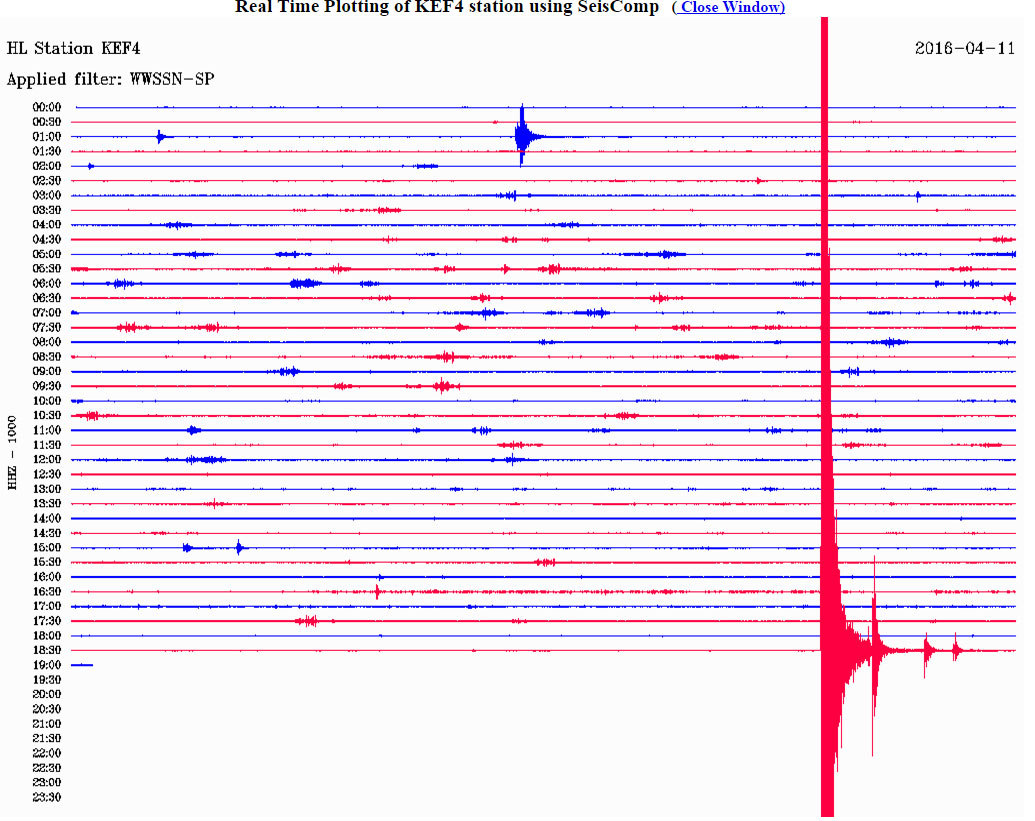This screenshot has width=1035, height=821.
Task: Click the Applied filter WWSSN-SP text
Action: (x=110, y=79)
